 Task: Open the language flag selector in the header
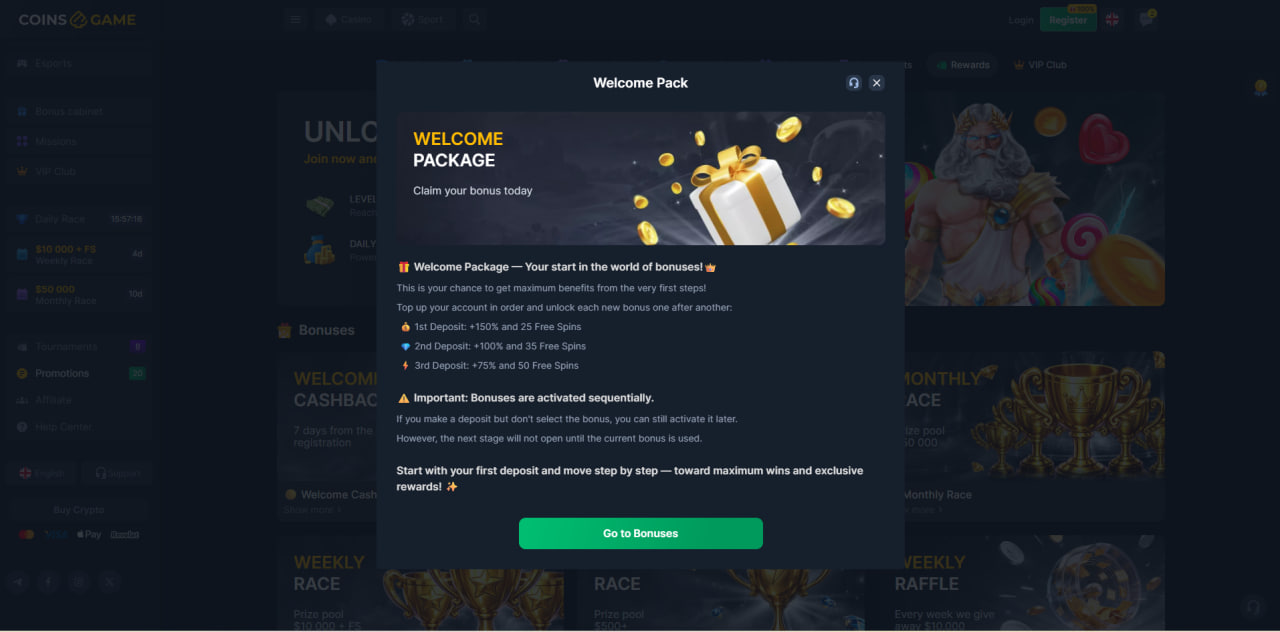point(1112,19)
